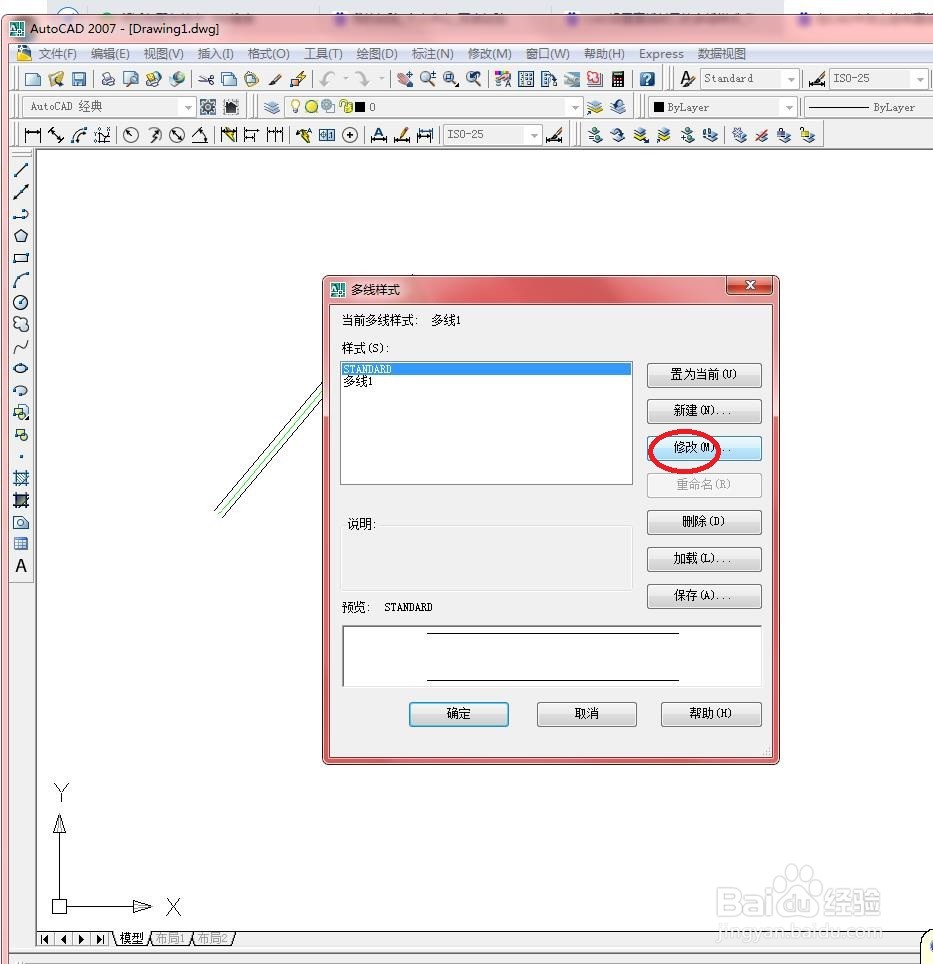Click the Pan Realtime hand icon

pyautogui.click(x=404, y=79)
